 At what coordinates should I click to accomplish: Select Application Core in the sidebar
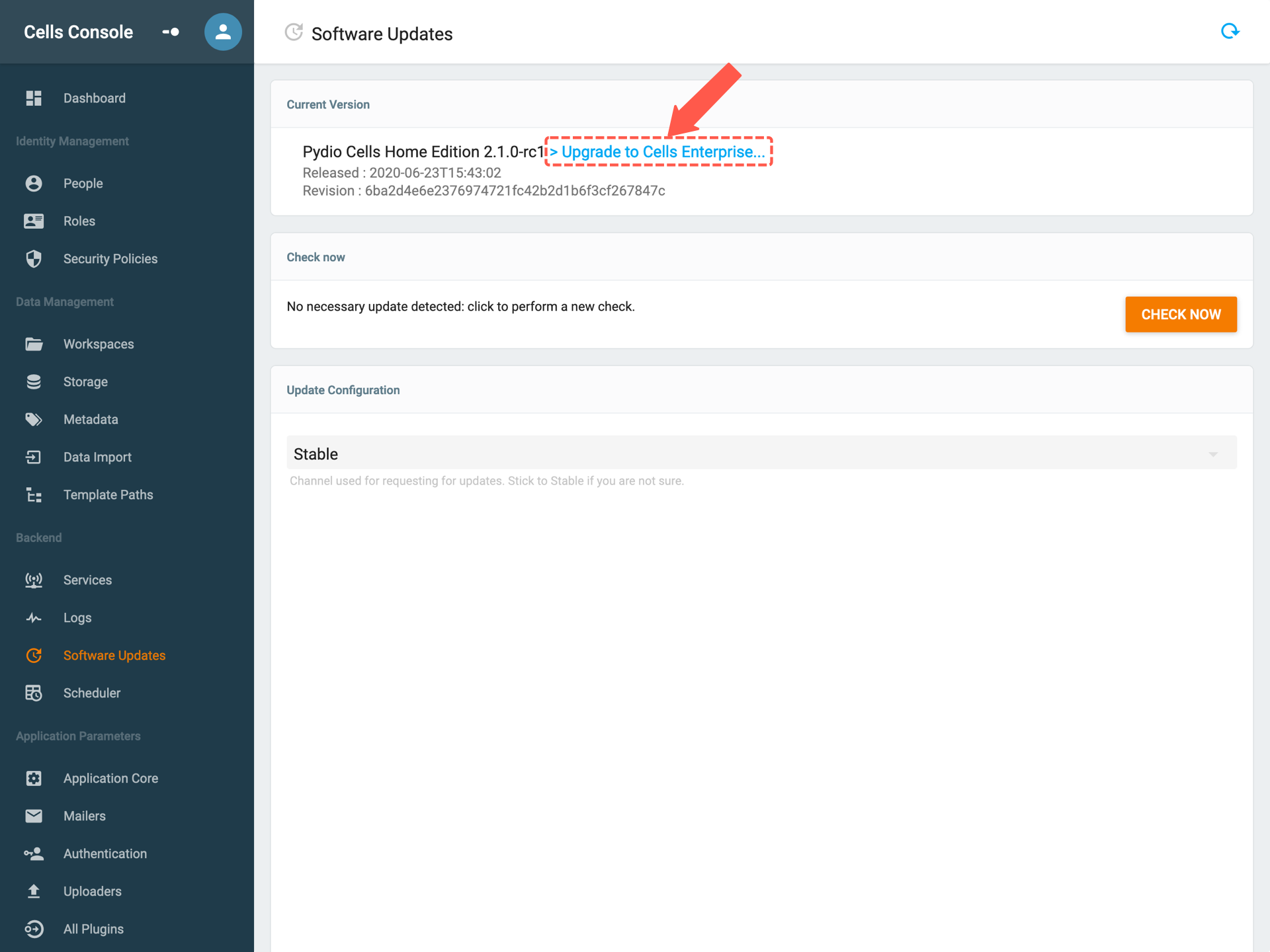110,778
